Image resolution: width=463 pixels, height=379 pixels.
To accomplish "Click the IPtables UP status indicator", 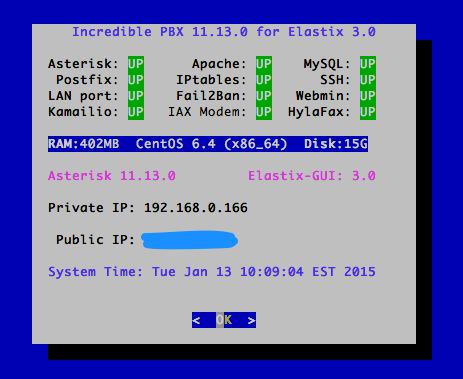I will [x=264, y=80].
